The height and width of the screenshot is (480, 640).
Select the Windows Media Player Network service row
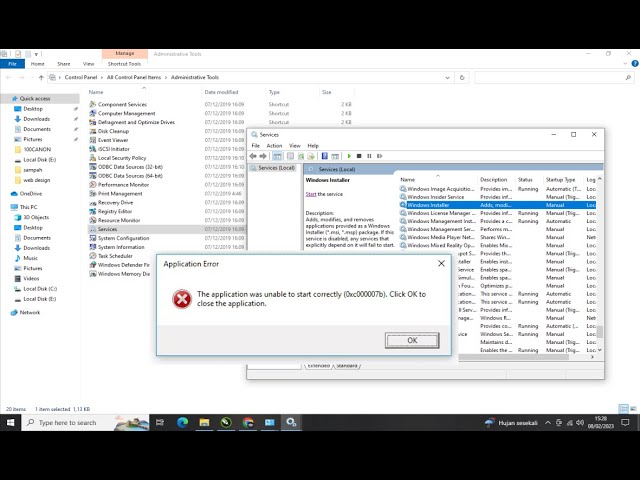coord(497,237)
